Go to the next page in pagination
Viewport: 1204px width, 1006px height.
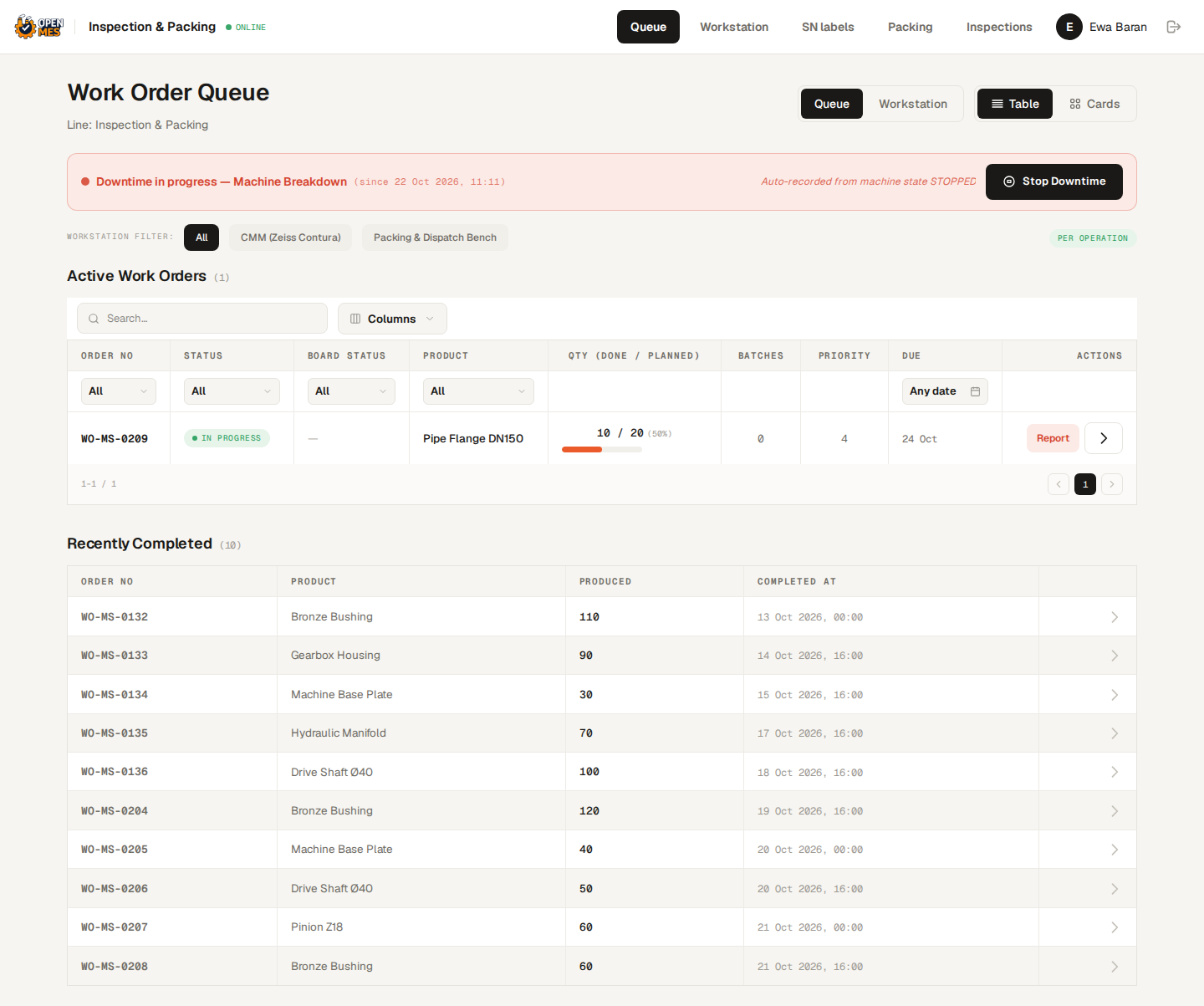[x=1112, y=484]
